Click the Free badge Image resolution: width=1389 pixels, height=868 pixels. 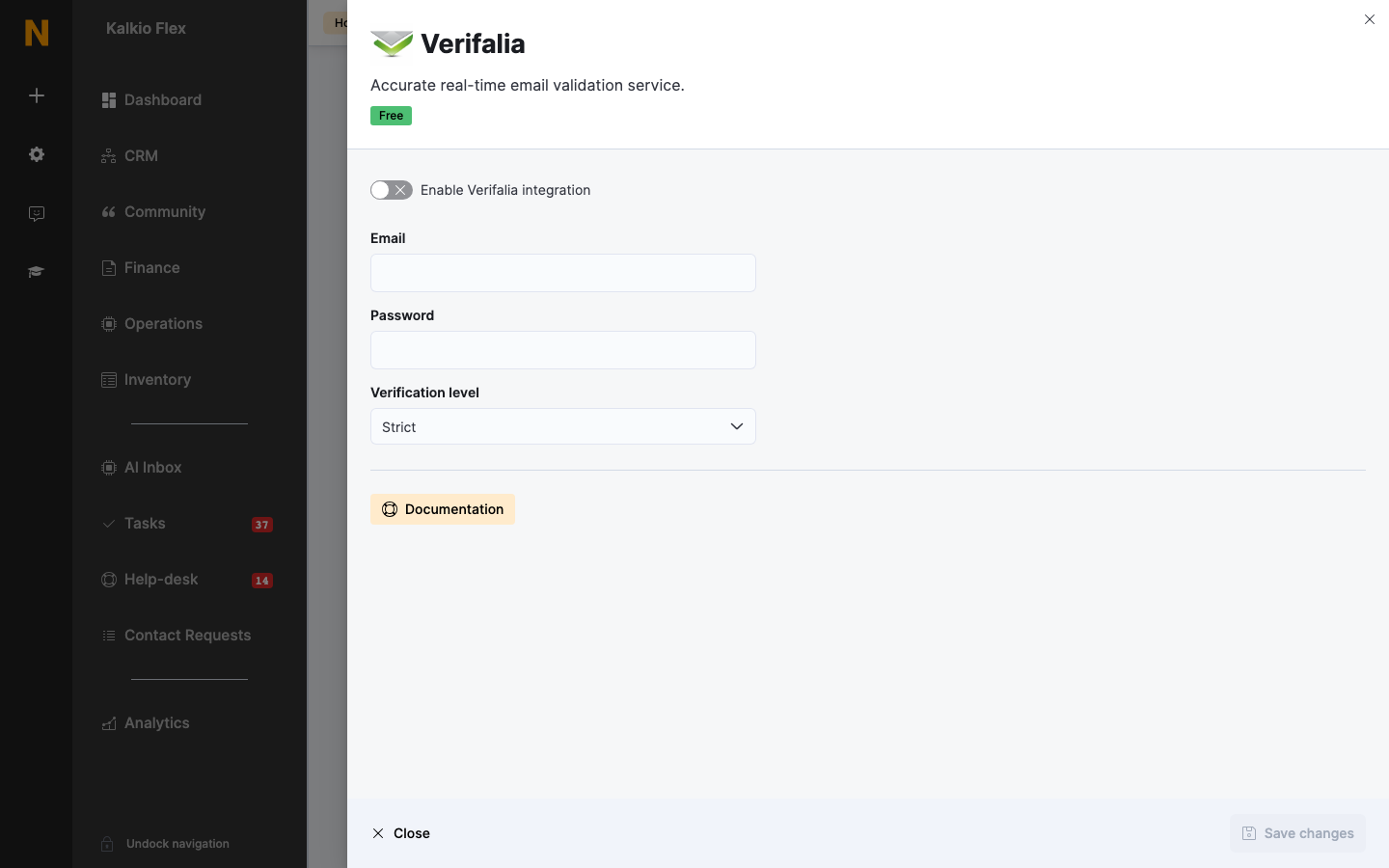click(392, 116)
